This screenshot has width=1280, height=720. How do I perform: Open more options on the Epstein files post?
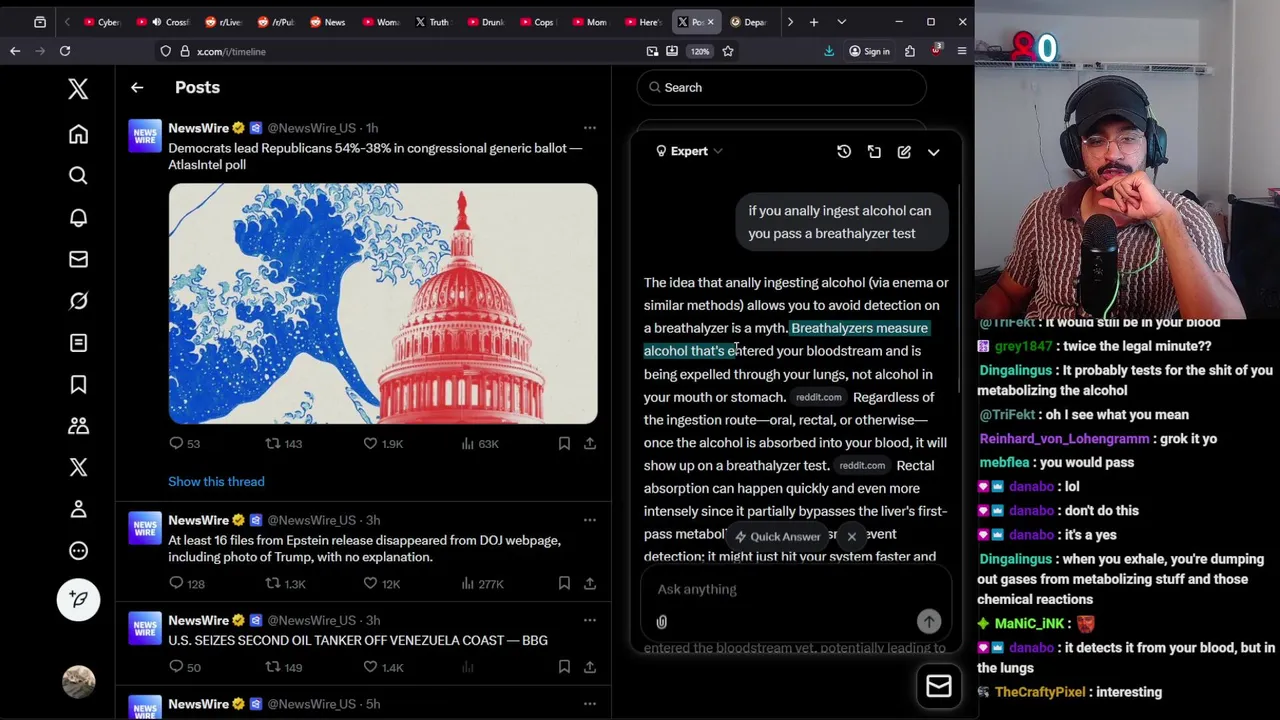(589, 520)
